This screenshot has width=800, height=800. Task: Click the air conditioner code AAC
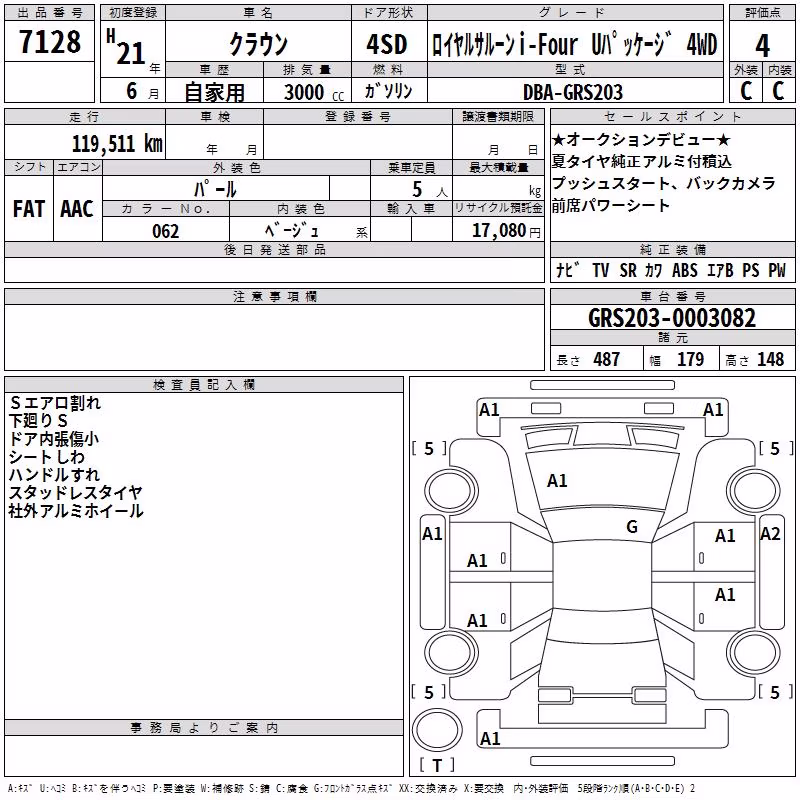tap(77, 209)
